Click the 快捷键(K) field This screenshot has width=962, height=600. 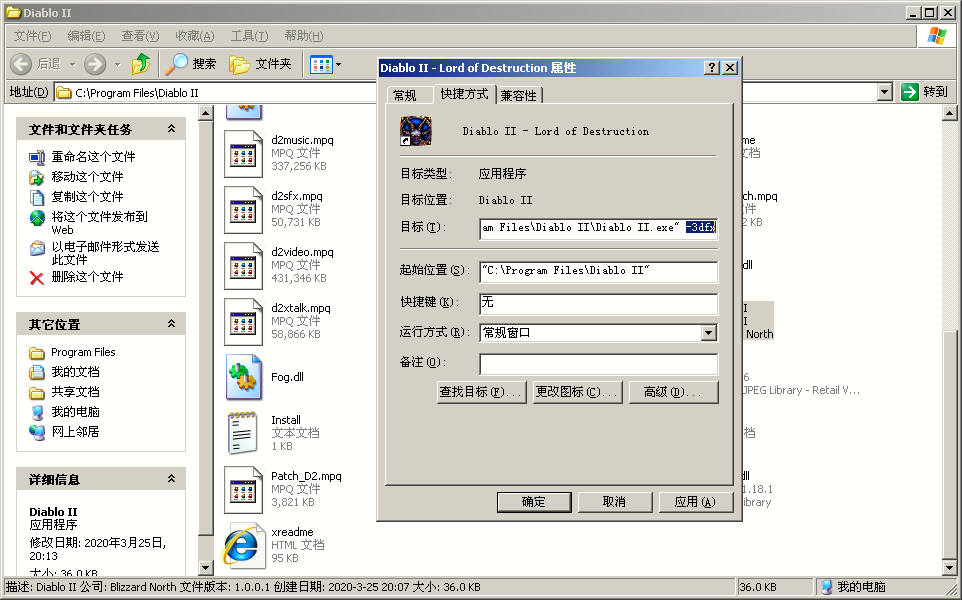598,303
